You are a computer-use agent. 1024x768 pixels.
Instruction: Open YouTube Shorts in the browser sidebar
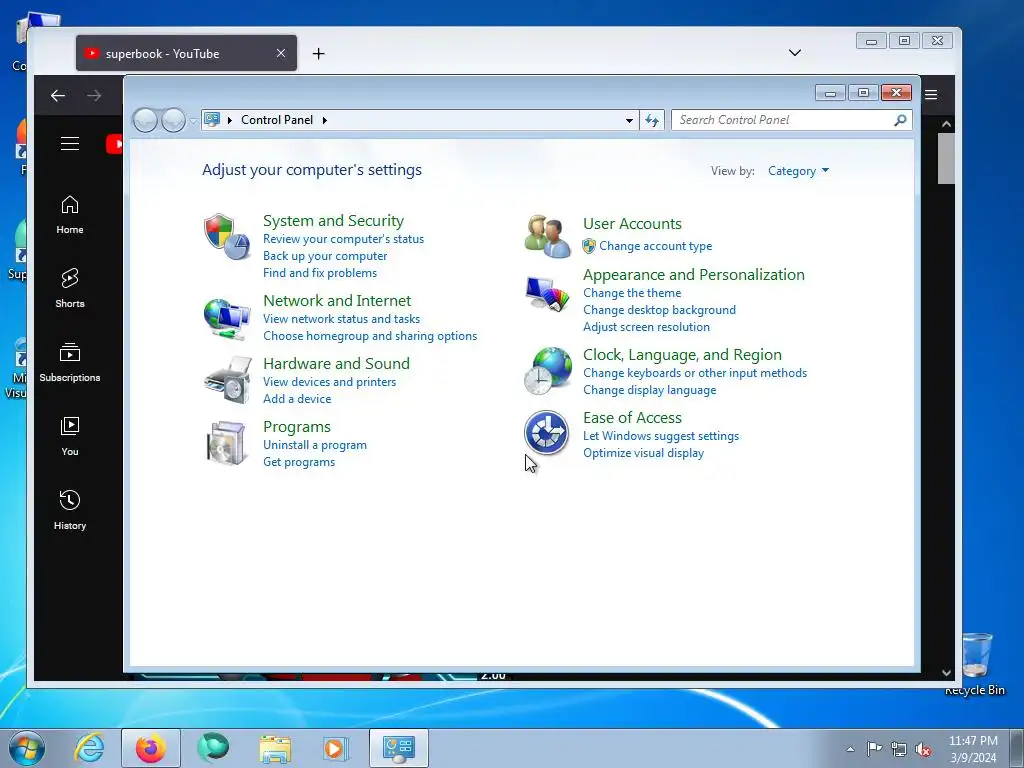pyautogui.click(x=70, y=288)
